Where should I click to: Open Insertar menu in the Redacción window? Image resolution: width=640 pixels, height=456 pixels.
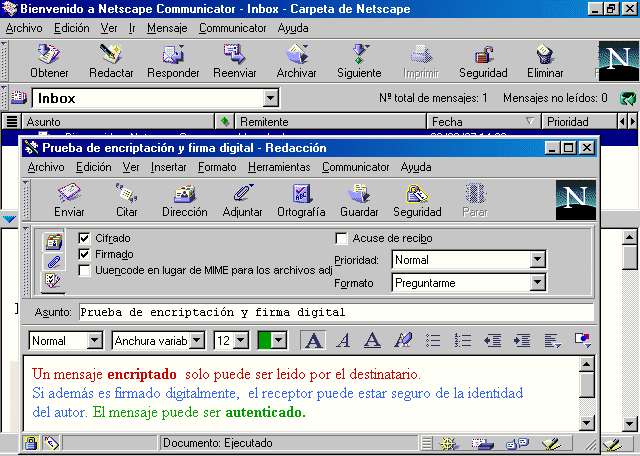[168, 167]
